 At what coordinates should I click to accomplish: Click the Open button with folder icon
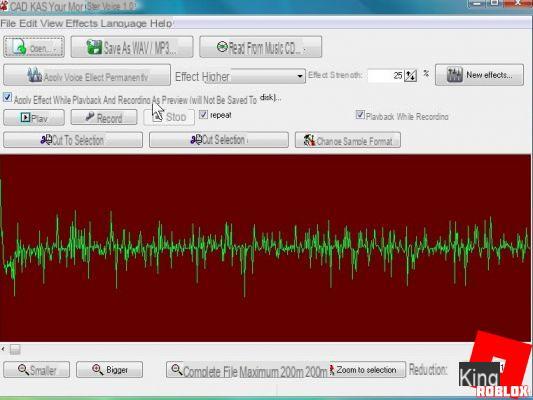[x=34, y=47]
